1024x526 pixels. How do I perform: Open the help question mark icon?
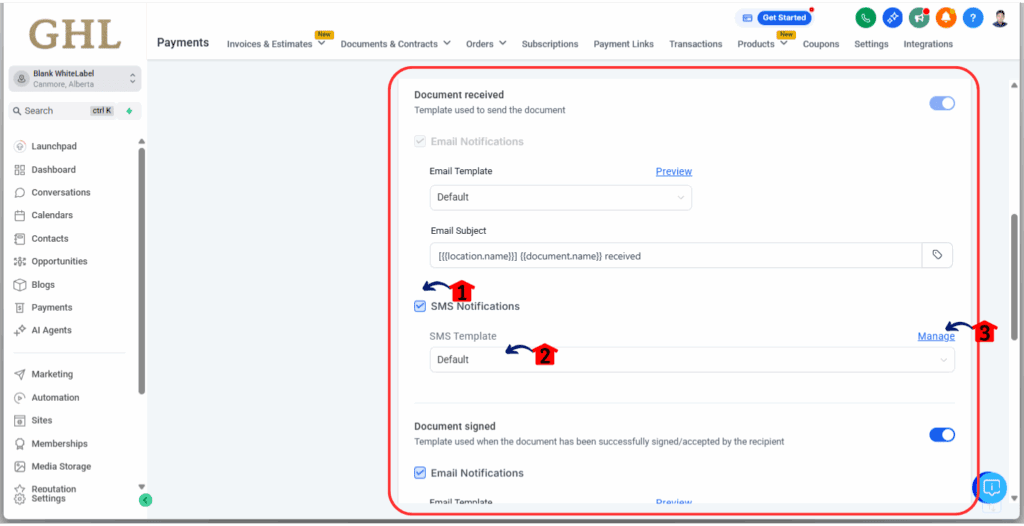coord(972,18)
